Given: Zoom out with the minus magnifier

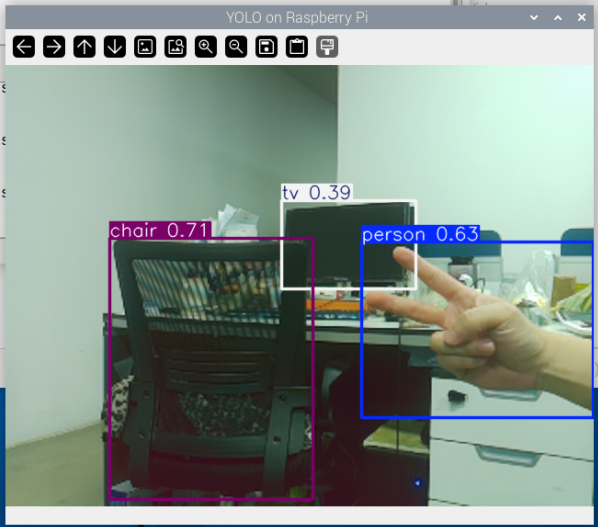Looking at the screenshot, I should click(236, 47).
